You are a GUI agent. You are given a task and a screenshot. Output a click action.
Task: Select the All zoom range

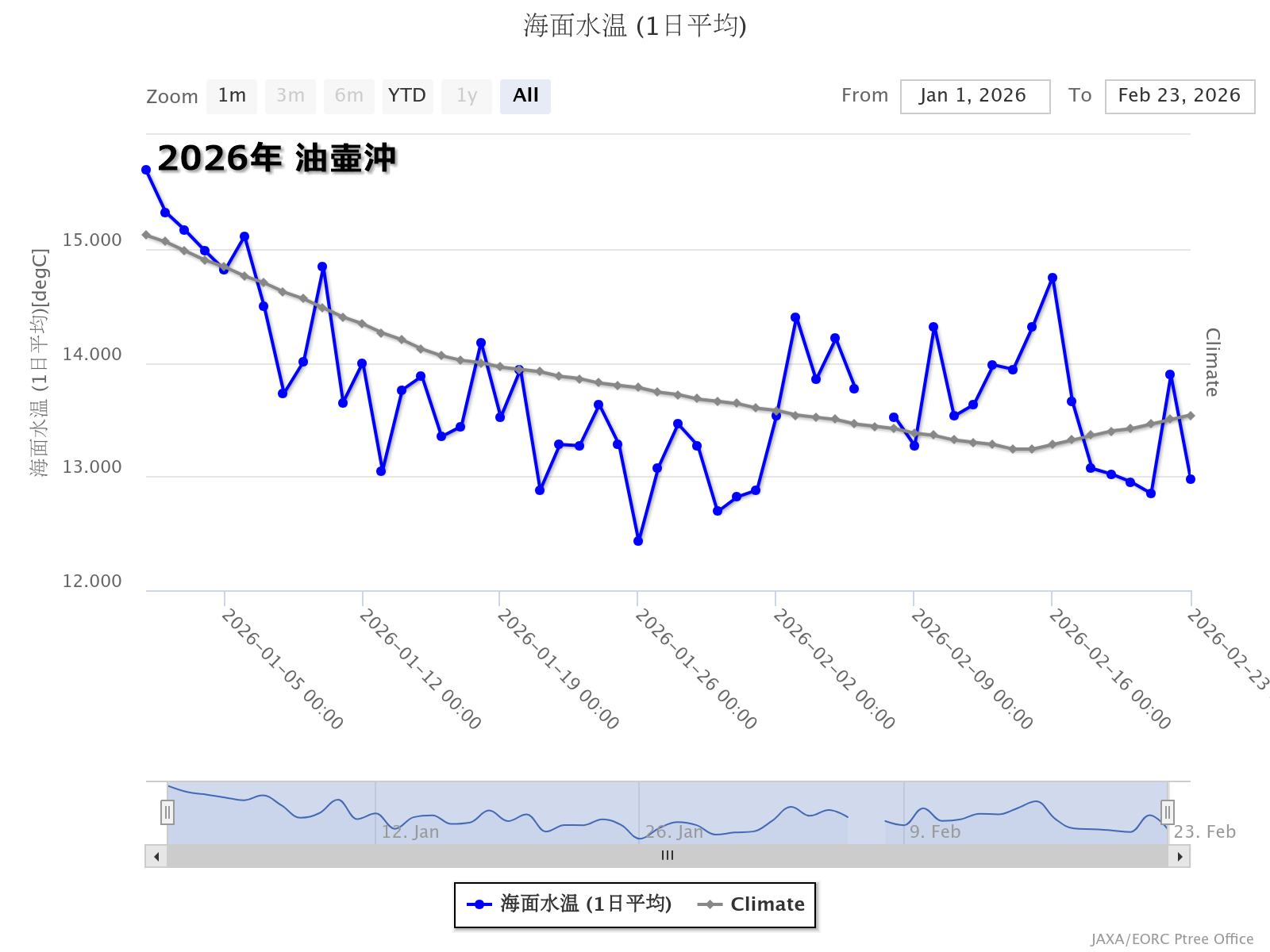click(x=525, y=96)
